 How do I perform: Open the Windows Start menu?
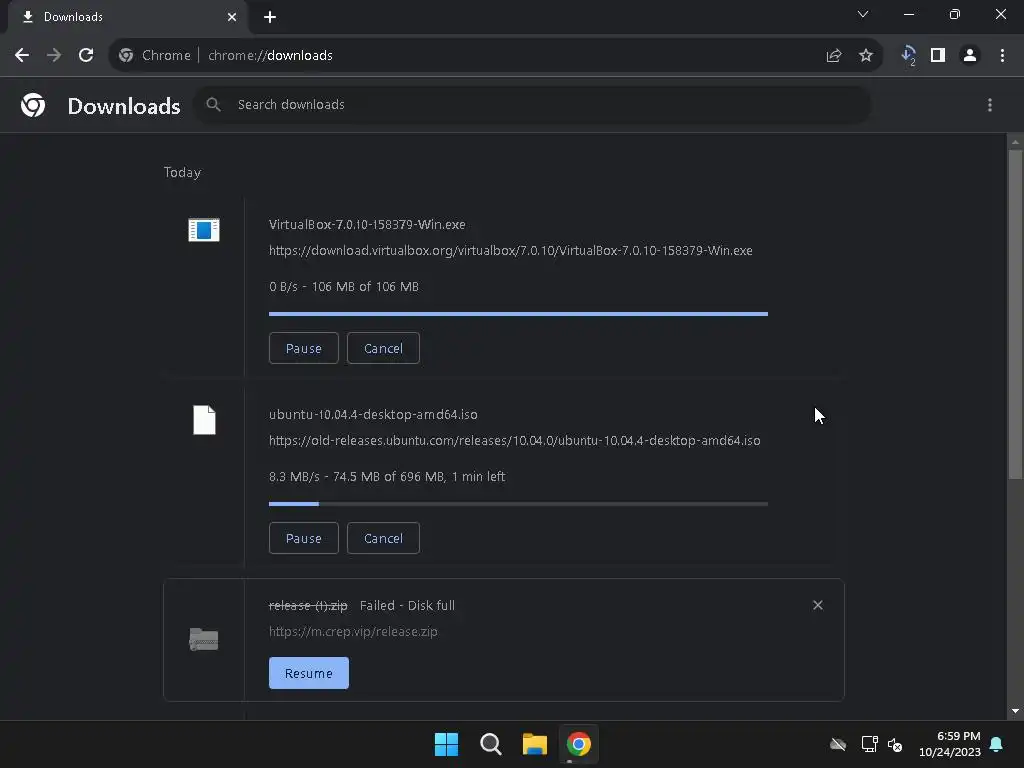(447, 744)
